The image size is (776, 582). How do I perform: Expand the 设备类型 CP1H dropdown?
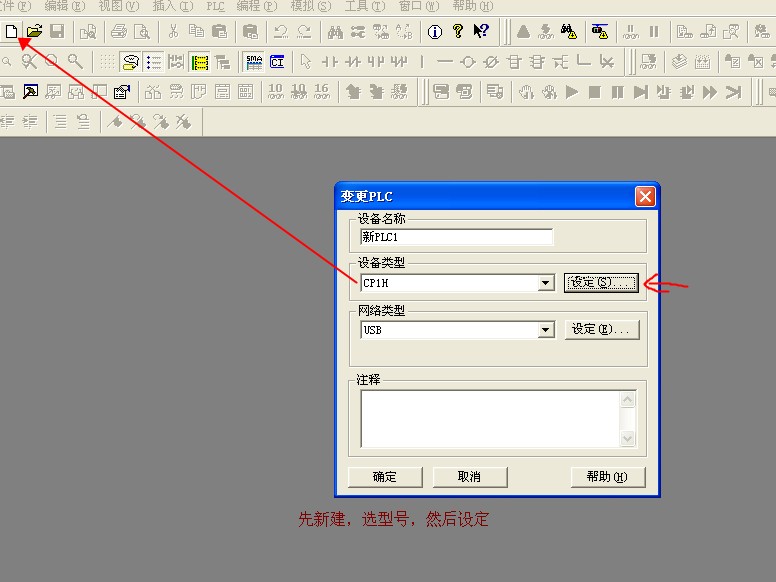click(545, 283)
